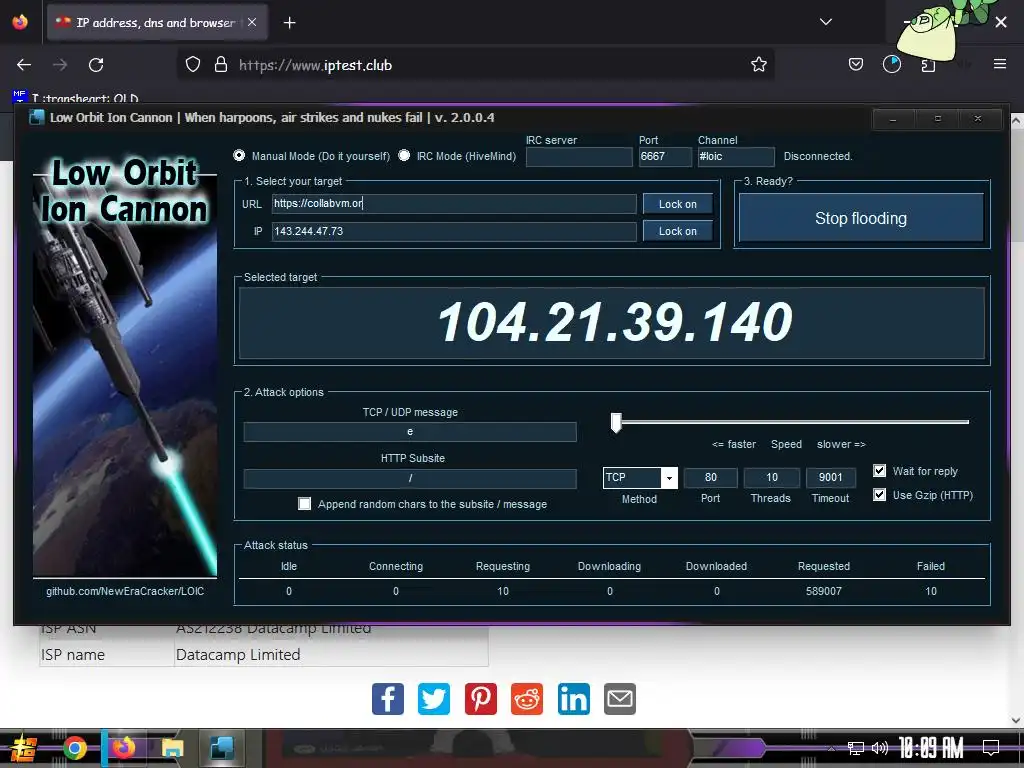This screenshot has height=768, width=1024.
Task: Click the taskbar clock 10:09 AM
Action: (x=931, y=748)
